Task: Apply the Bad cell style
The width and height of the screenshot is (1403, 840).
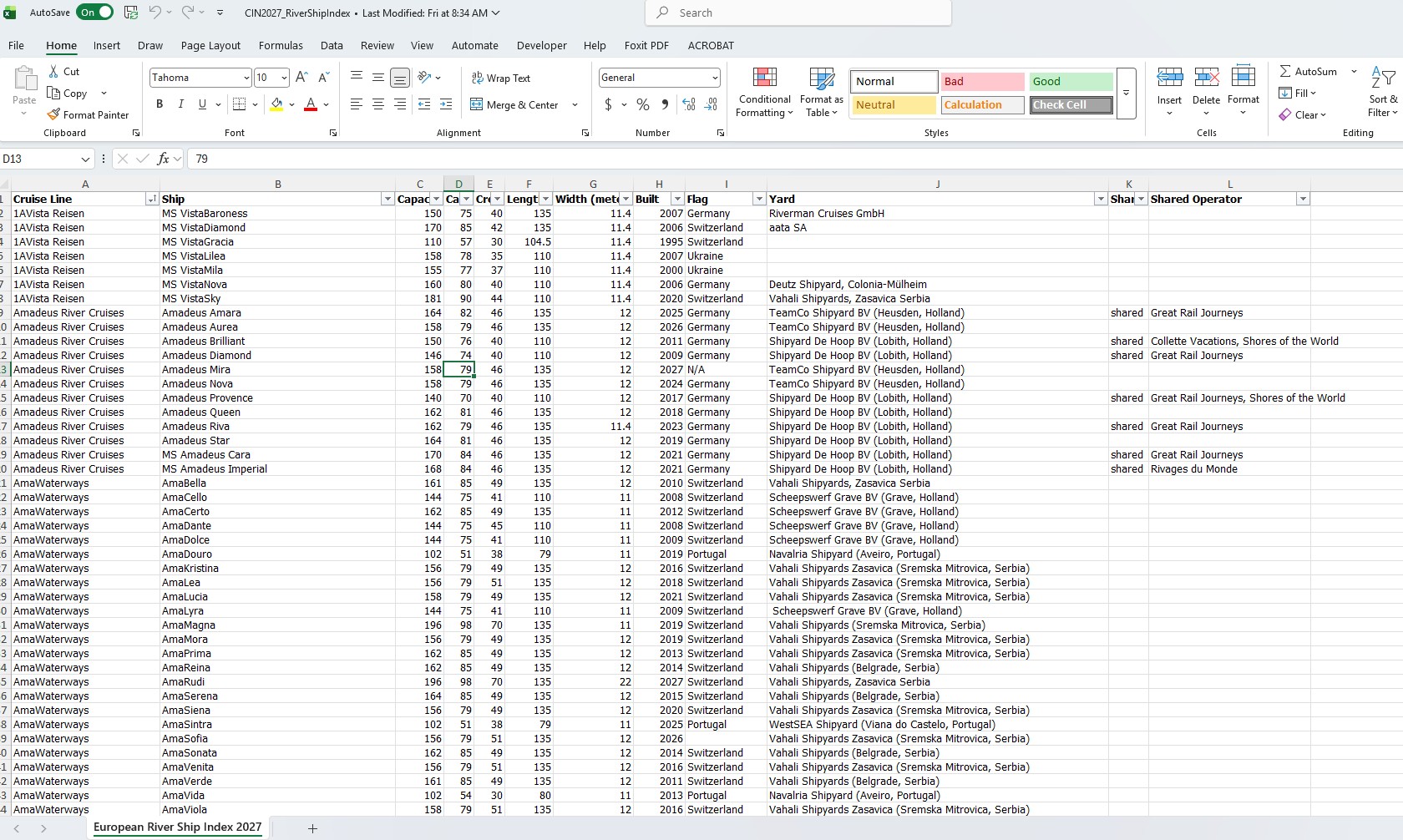Action: [x=983, y=81]
